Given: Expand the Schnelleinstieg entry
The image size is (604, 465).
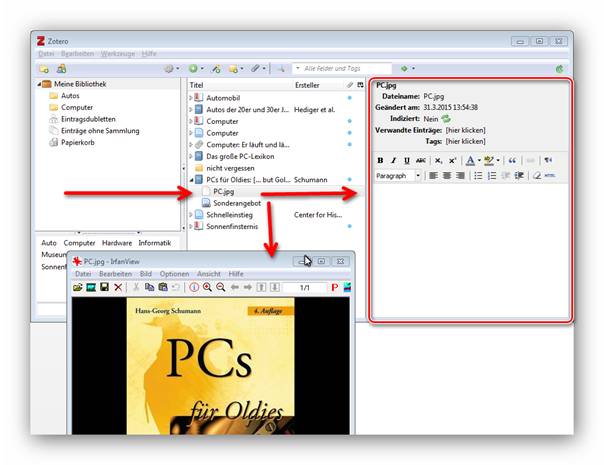Looking at the screenshot, I should click(x=191, y=215).
